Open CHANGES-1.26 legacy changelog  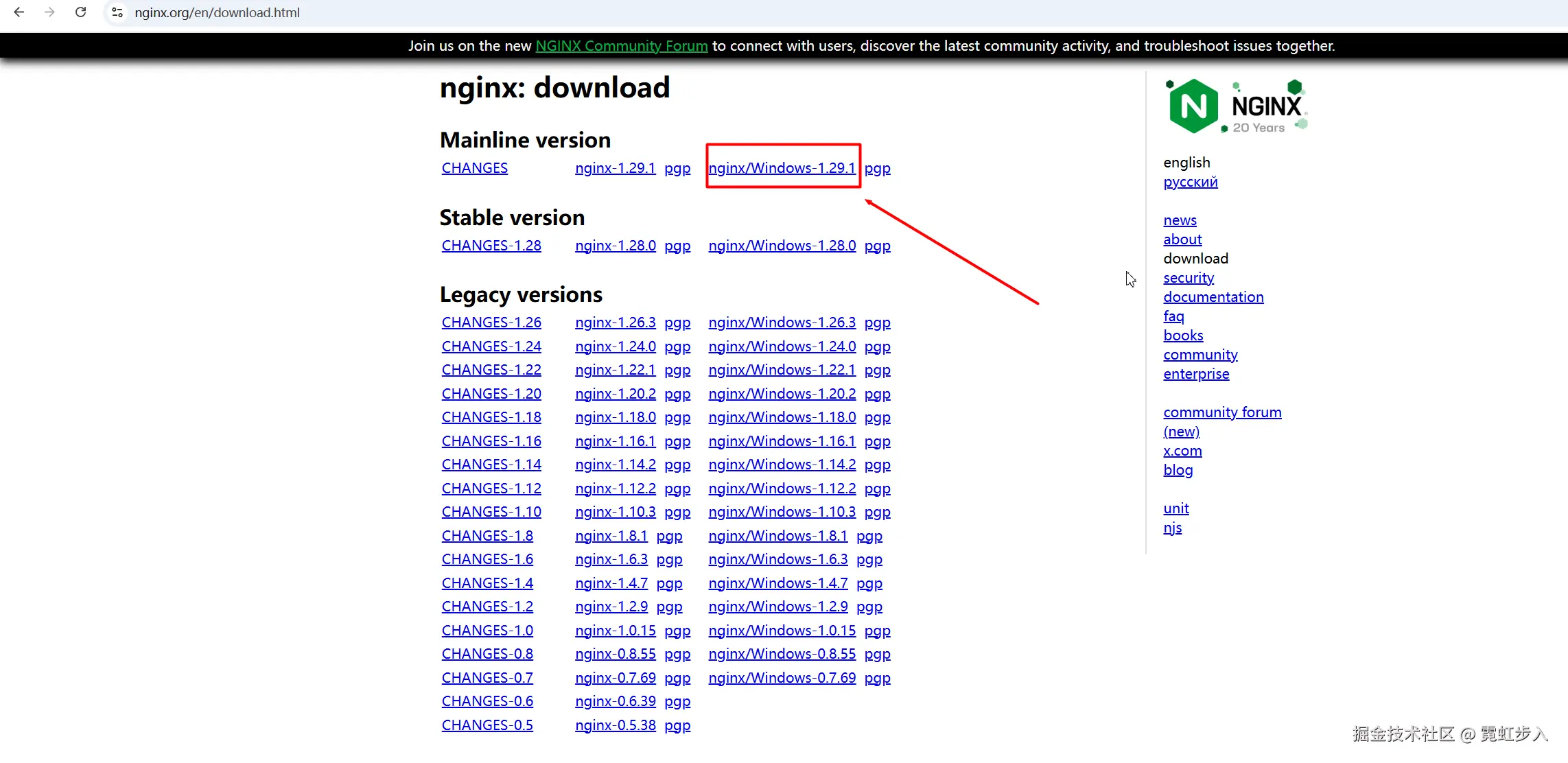point(491,322)
